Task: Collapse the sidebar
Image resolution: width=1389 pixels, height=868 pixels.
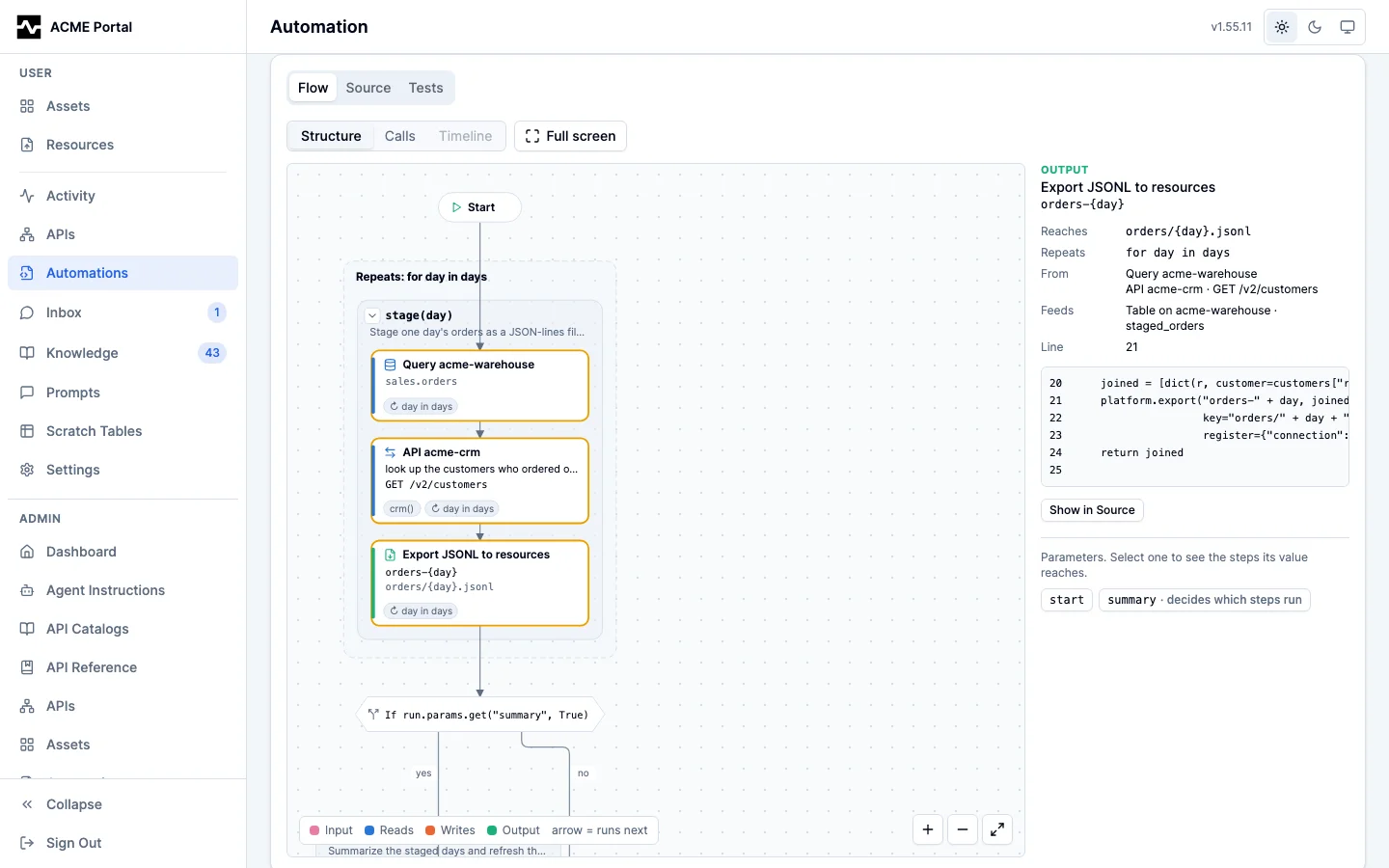Action: pos(123,804)
